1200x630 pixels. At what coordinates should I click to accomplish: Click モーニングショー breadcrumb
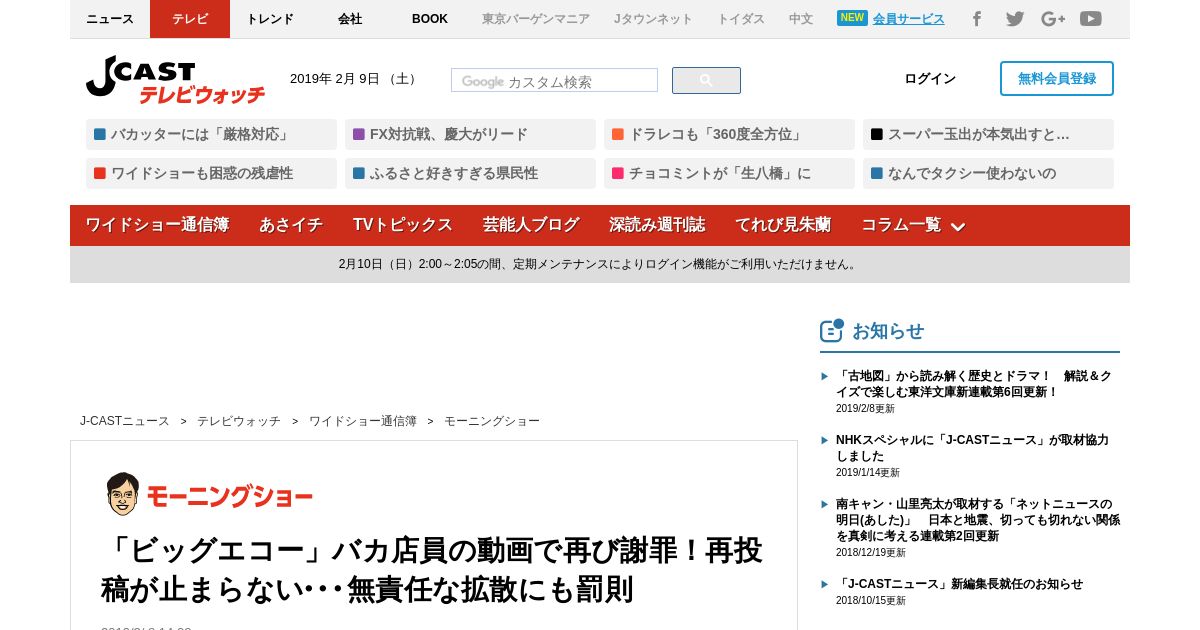[x=492, y=421]
